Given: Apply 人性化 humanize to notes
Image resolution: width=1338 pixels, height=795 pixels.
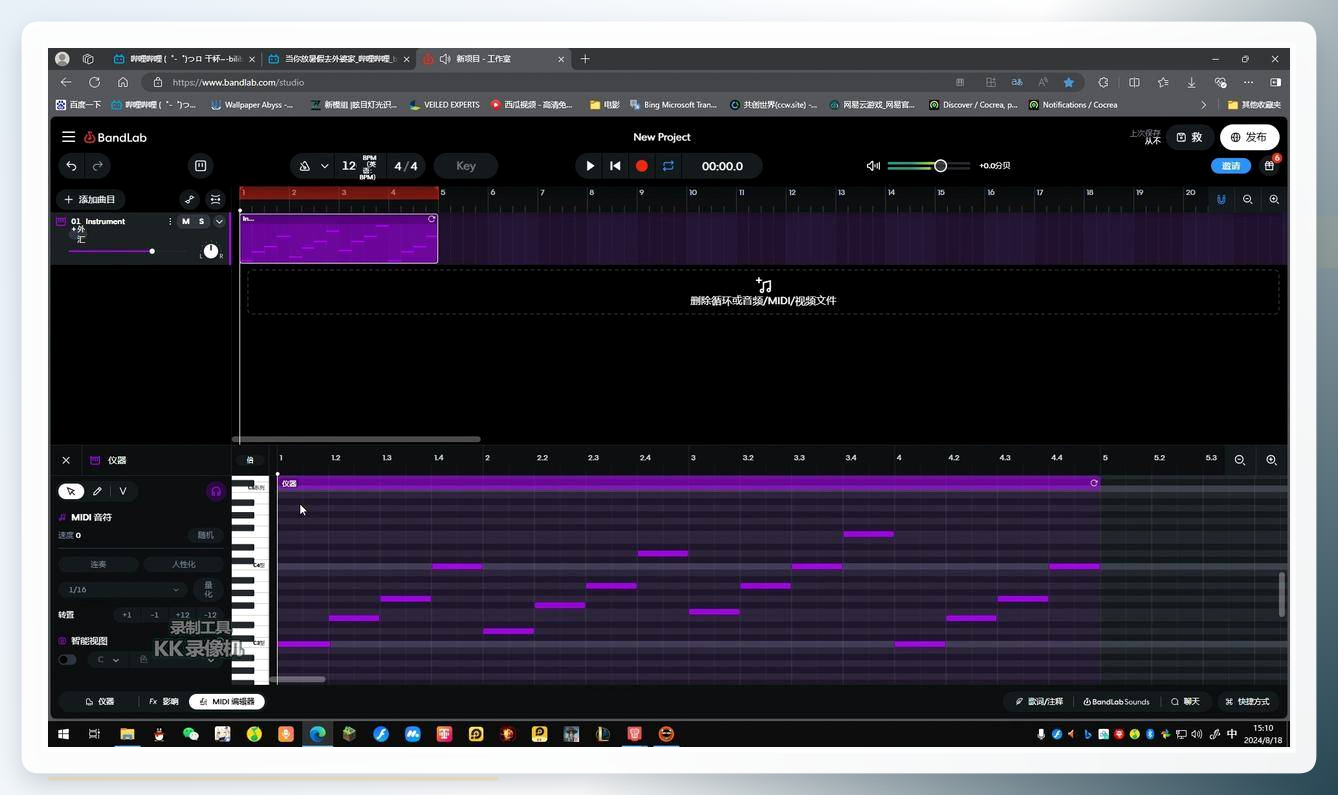Looking at the screenshot, I should pyautogui.click(x=183, y=564).
